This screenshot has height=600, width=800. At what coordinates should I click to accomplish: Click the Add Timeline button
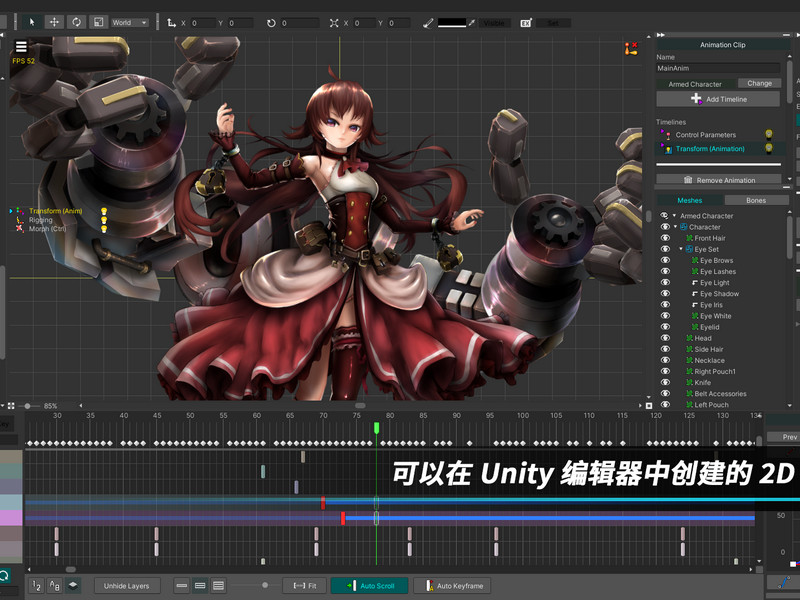(718, 99)
